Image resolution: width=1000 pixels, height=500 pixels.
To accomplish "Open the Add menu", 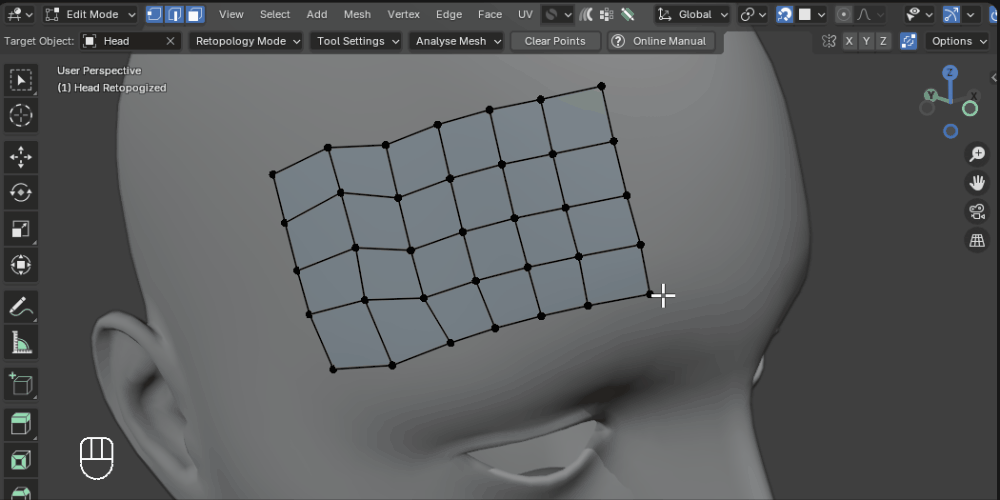I will [317, 14].
